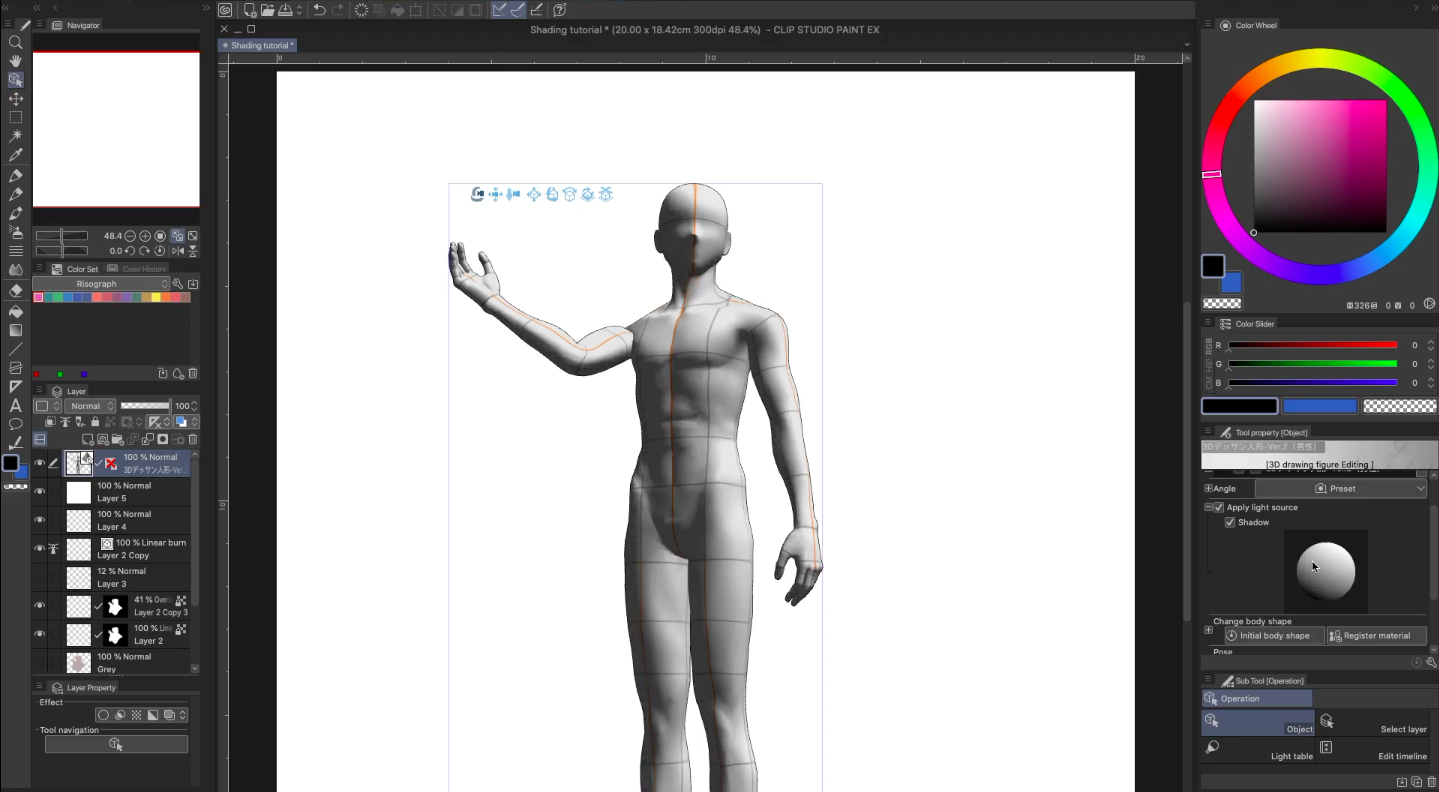Viewport: 1439px width, 792px height.
Task: Select the Text tool
Action: [16, 405]
